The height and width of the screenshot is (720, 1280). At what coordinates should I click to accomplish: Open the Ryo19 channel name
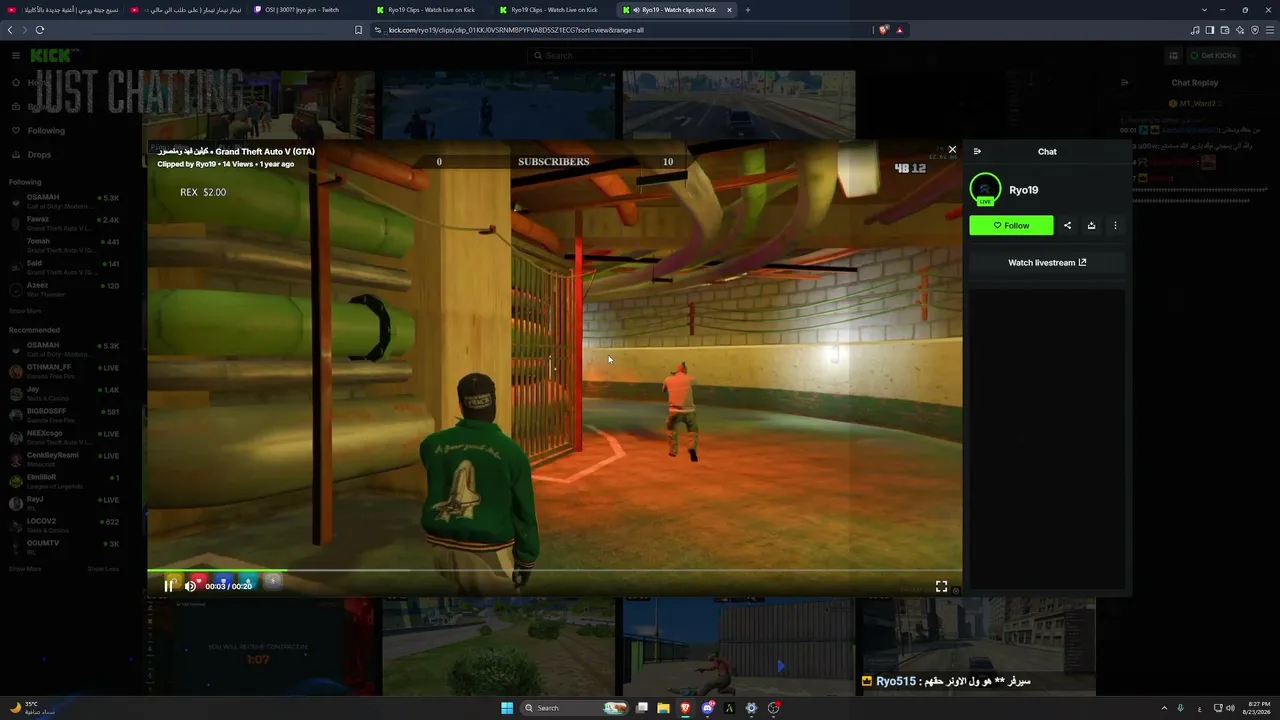click(1023, 190)
